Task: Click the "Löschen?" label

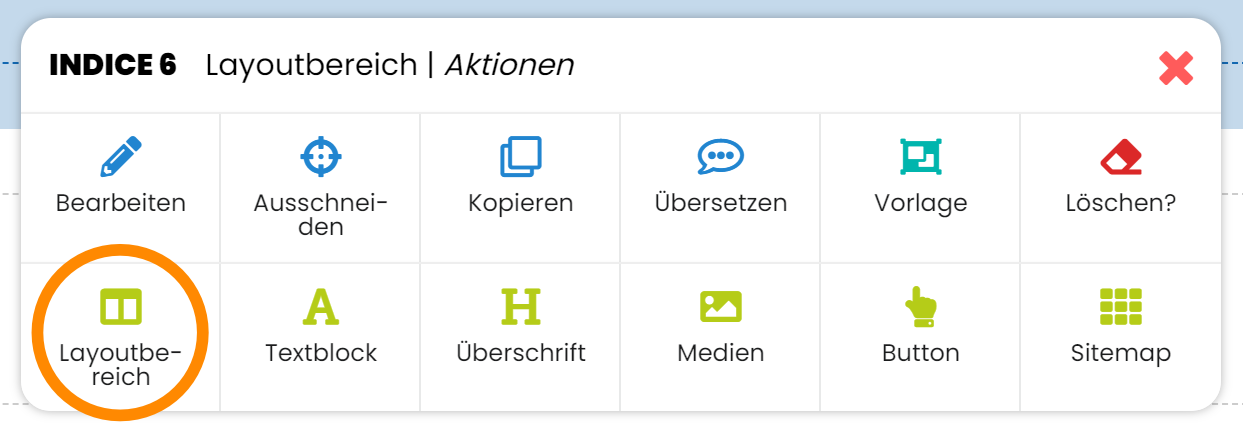Action: coord(1121,203)
